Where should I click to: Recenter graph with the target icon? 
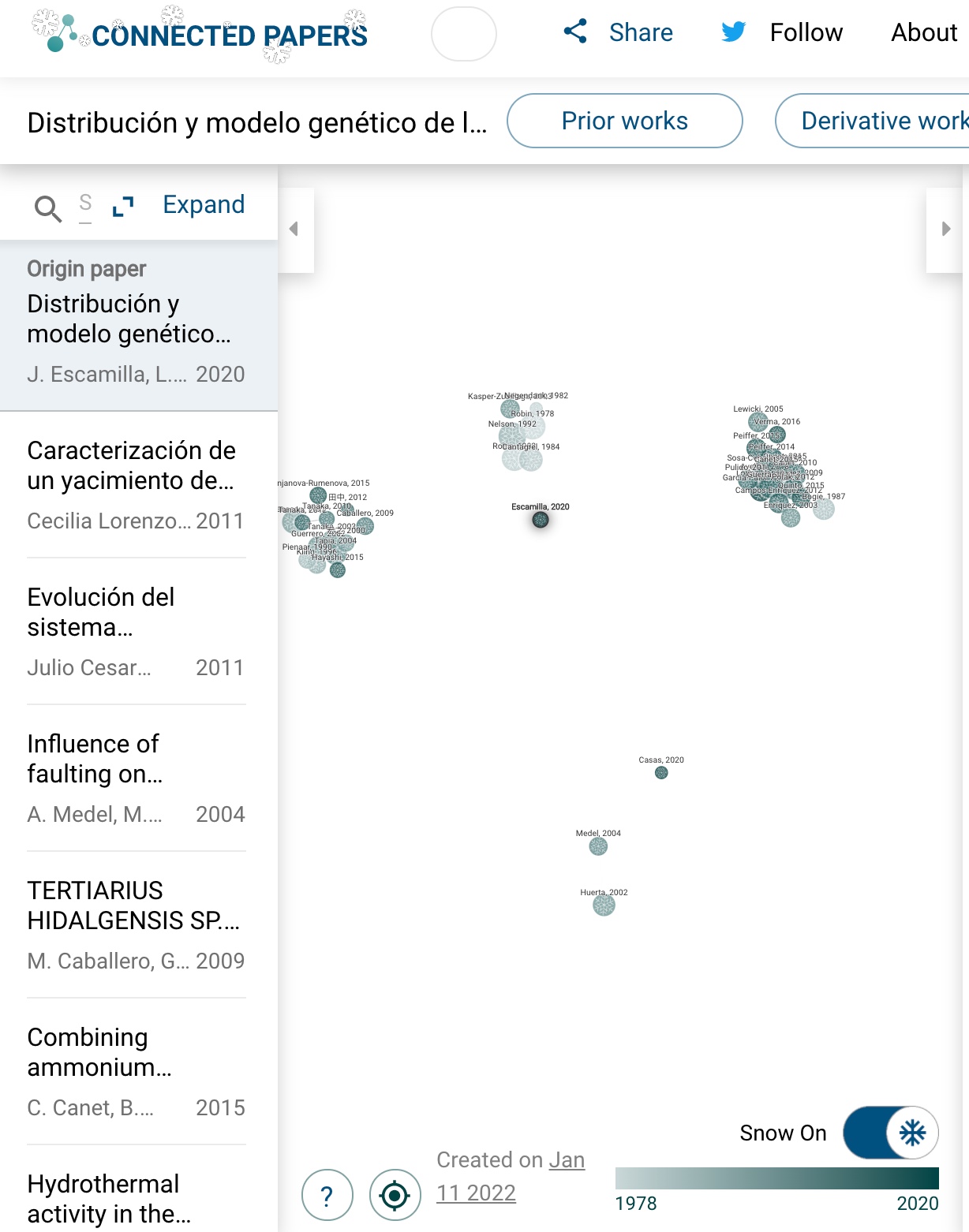click(395, 1196)
